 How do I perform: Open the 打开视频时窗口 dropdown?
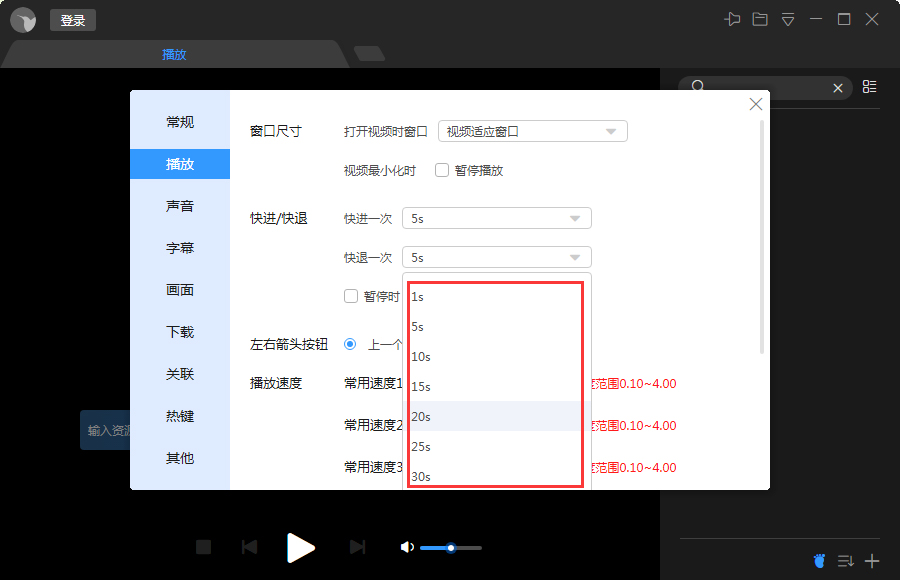click(x=532, y=131)
